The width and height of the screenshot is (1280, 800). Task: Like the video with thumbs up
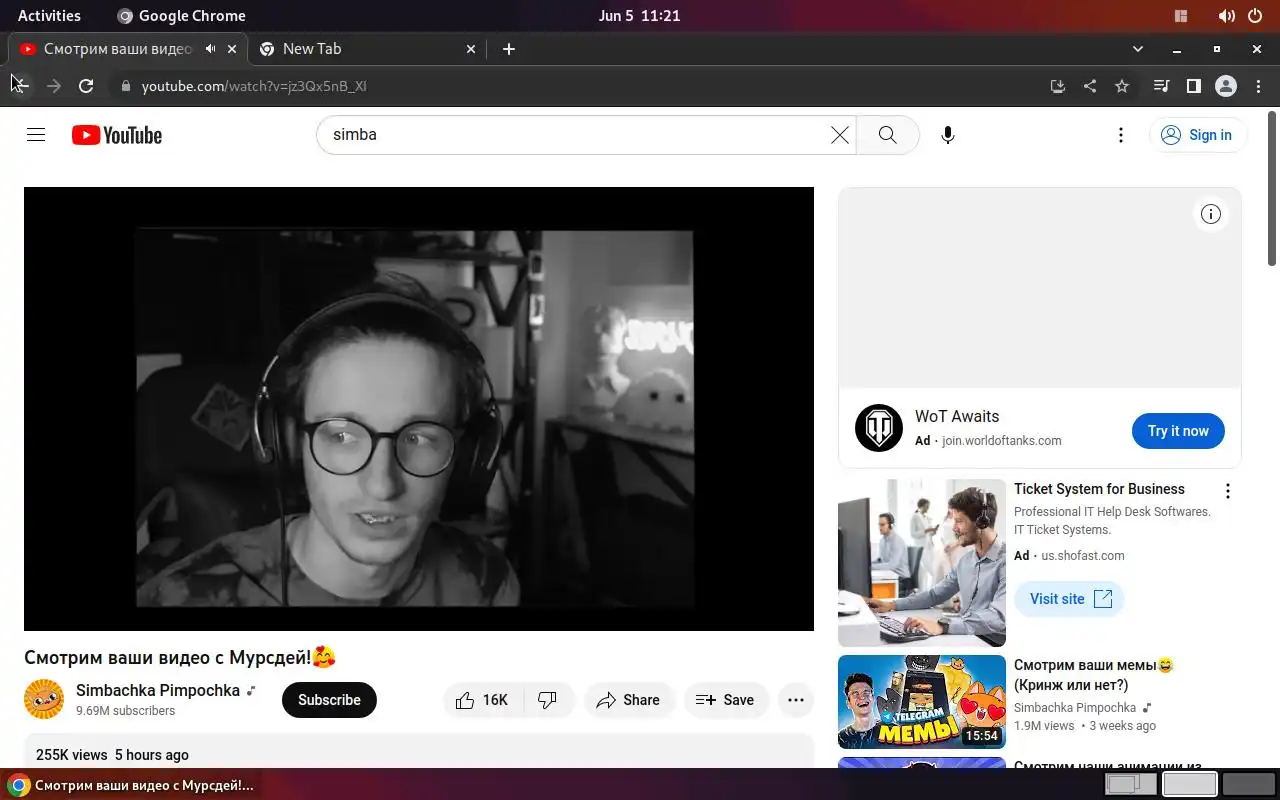tap(482, 700)
